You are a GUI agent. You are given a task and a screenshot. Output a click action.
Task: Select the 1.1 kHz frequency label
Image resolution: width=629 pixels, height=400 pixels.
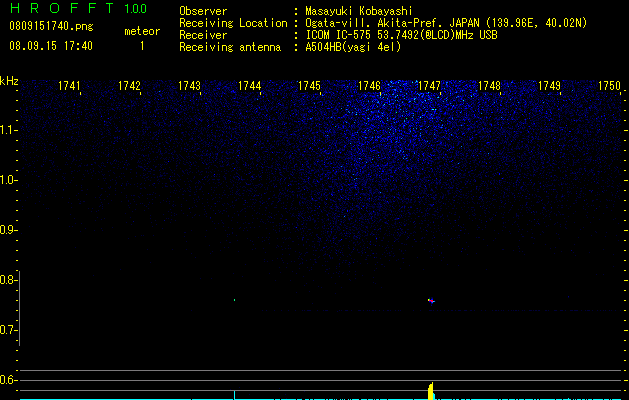pos(8,130)
